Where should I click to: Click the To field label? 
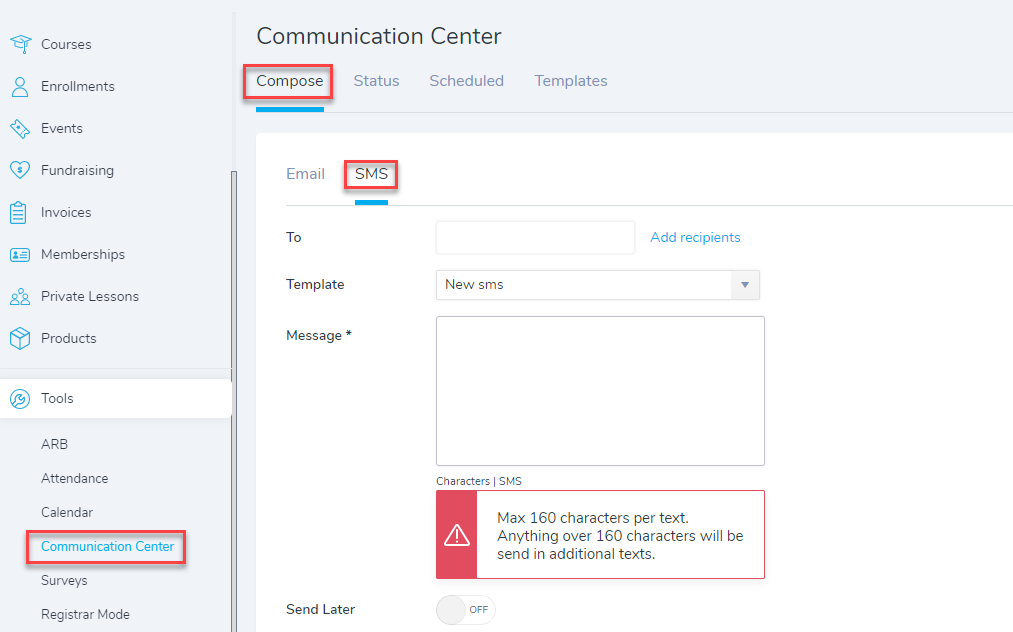click(294, 237)
